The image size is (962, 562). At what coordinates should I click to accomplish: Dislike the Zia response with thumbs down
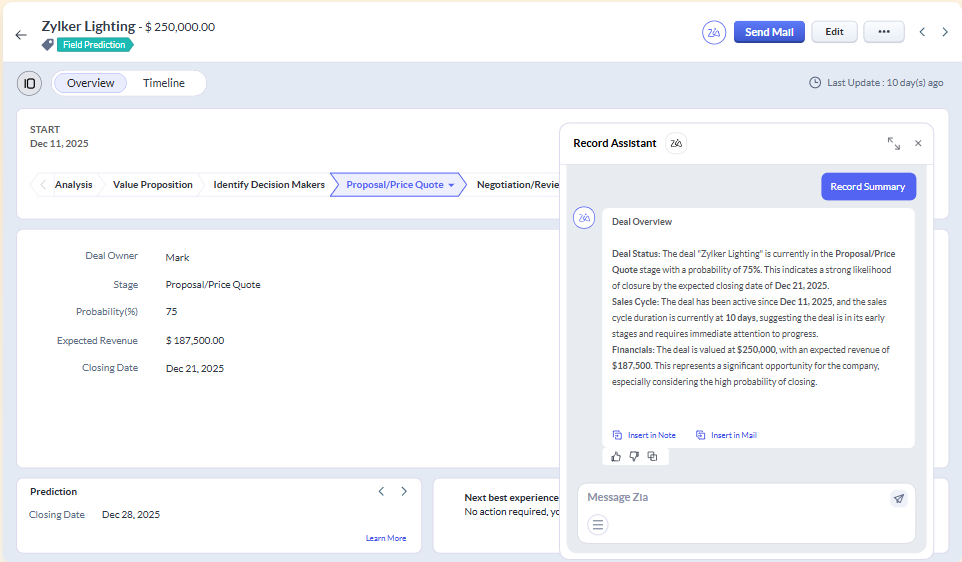click(634, 456)
